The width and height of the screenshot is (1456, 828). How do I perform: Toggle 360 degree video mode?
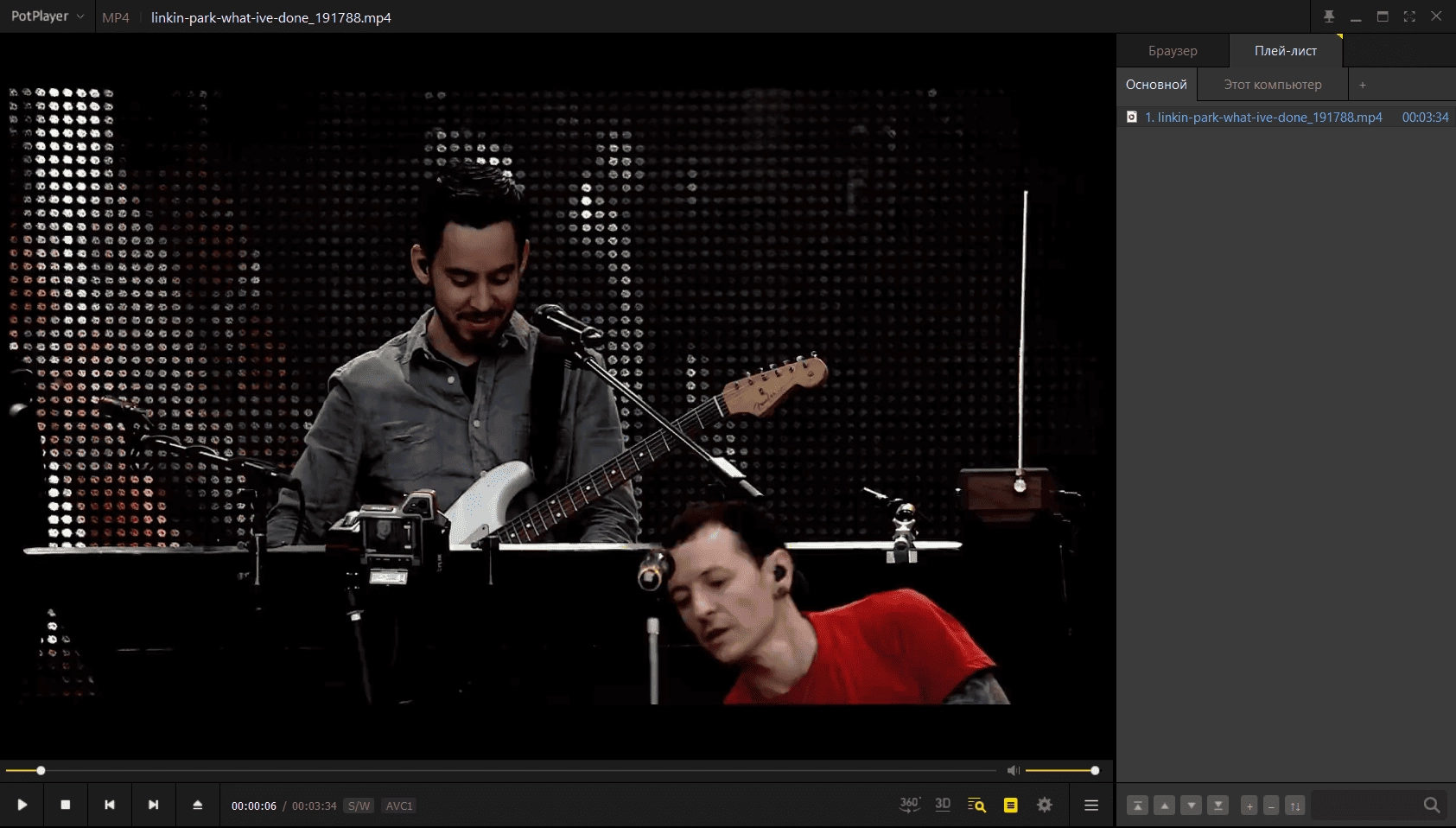910,805
